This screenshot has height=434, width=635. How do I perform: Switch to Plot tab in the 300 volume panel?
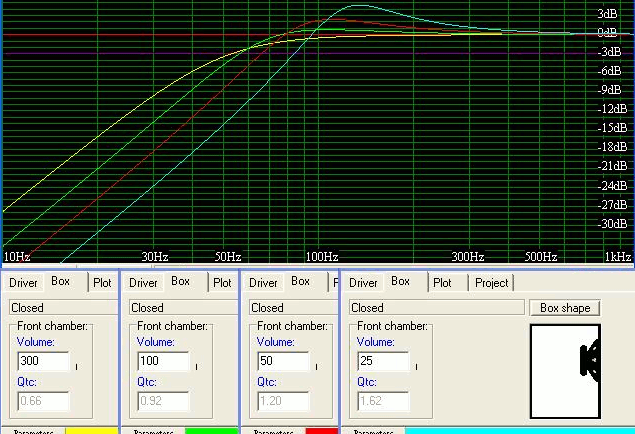tap(102, 283)
